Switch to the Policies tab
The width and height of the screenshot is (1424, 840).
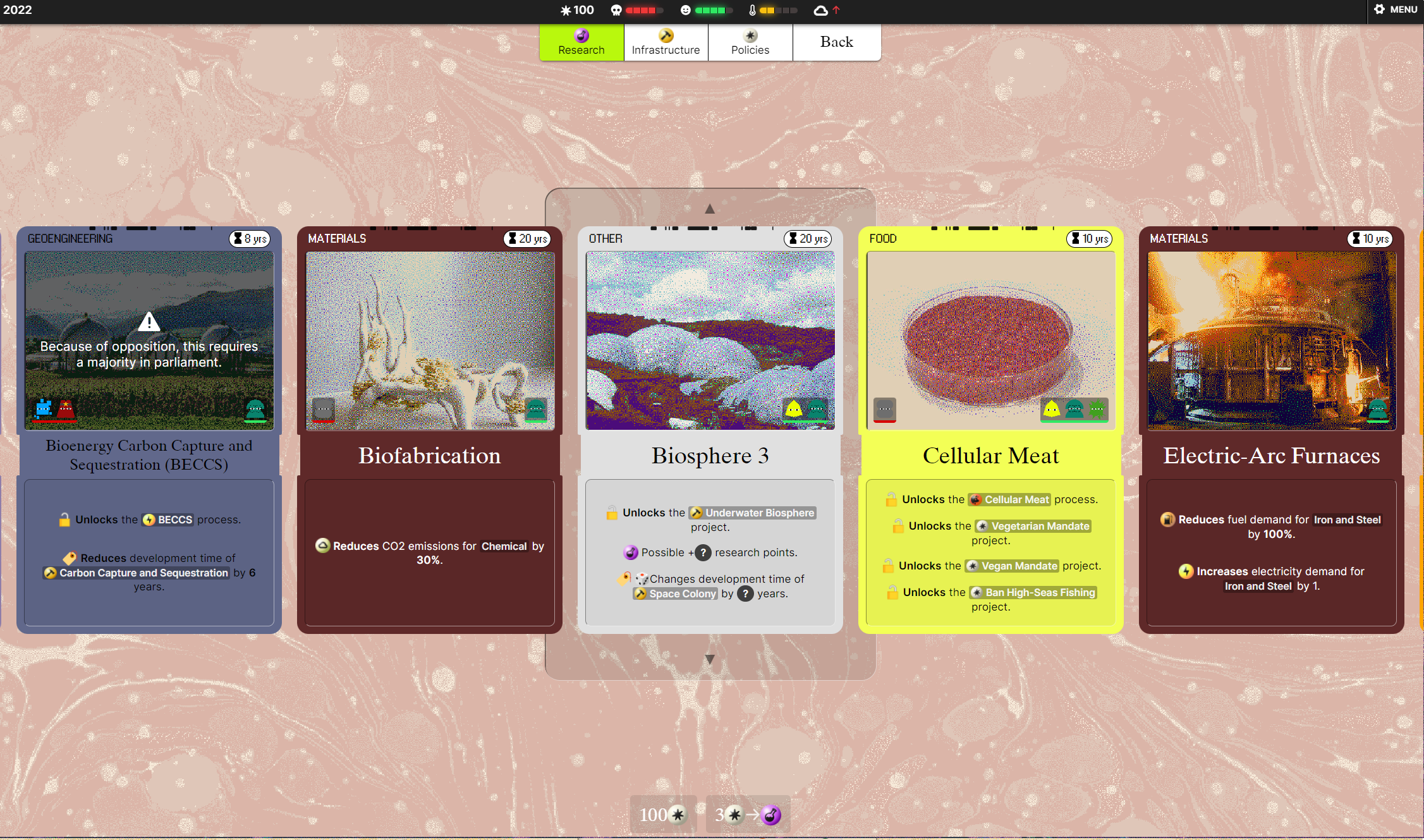point(750,42)
